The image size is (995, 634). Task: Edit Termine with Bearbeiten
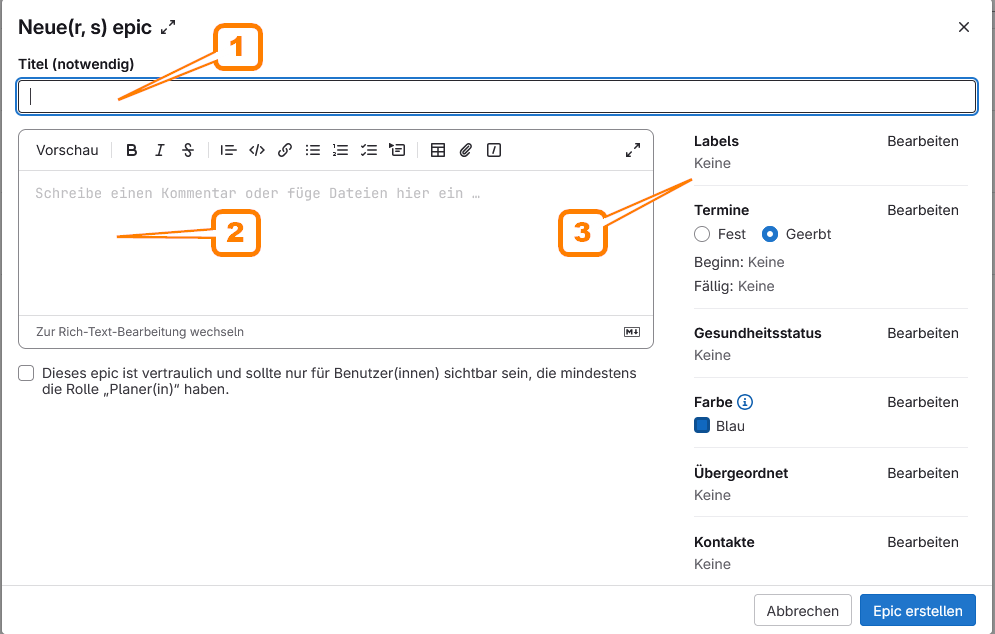pos(923,210)
